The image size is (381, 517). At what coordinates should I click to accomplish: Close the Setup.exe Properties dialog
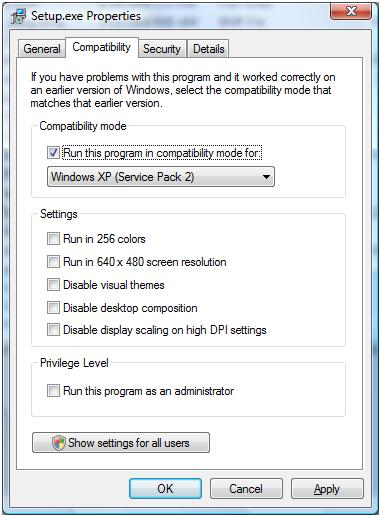(x=351, y=11)
